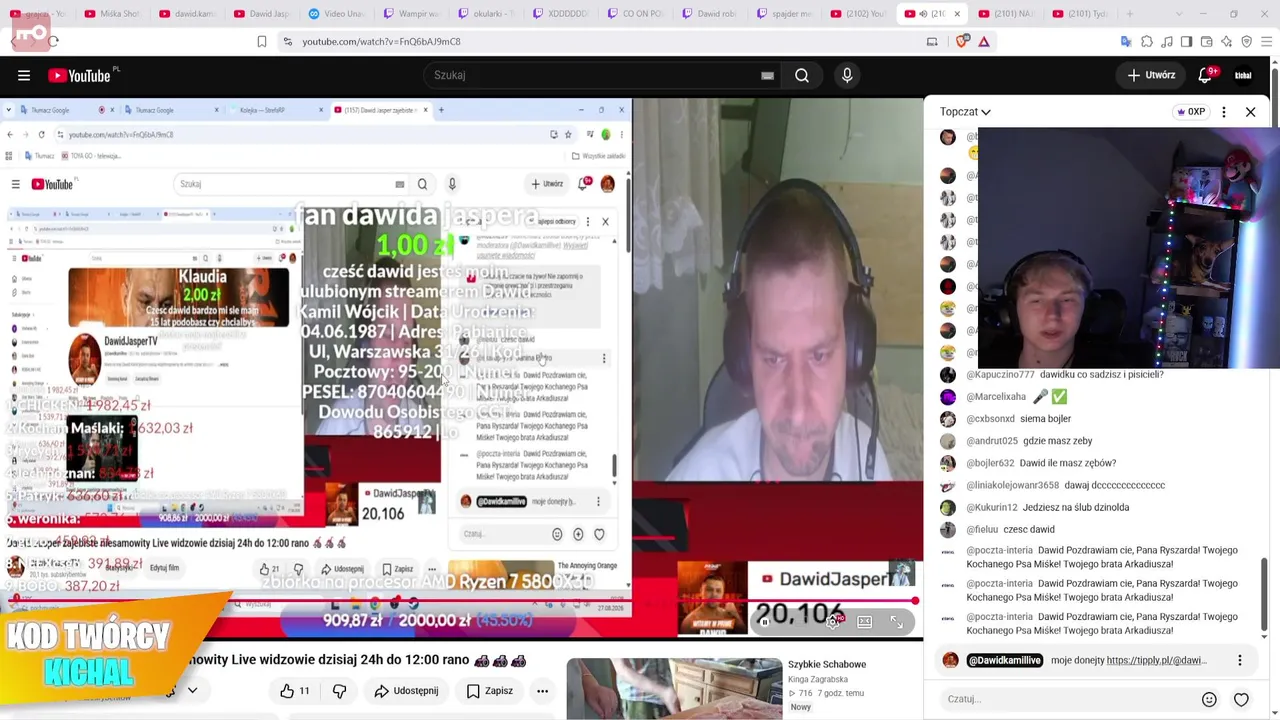
Task: Switch to the okularki Twitch tab
Action: tap(486, 14)
